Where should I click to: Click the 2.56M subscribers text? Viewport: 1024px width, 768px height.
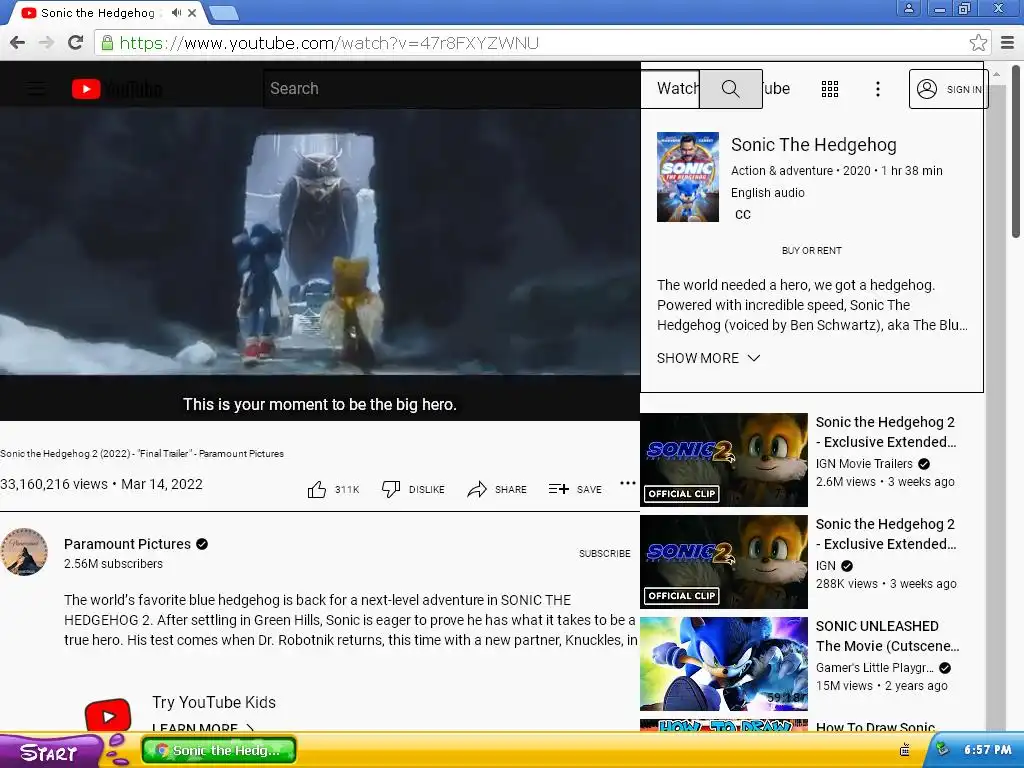[x=114, y=564]
